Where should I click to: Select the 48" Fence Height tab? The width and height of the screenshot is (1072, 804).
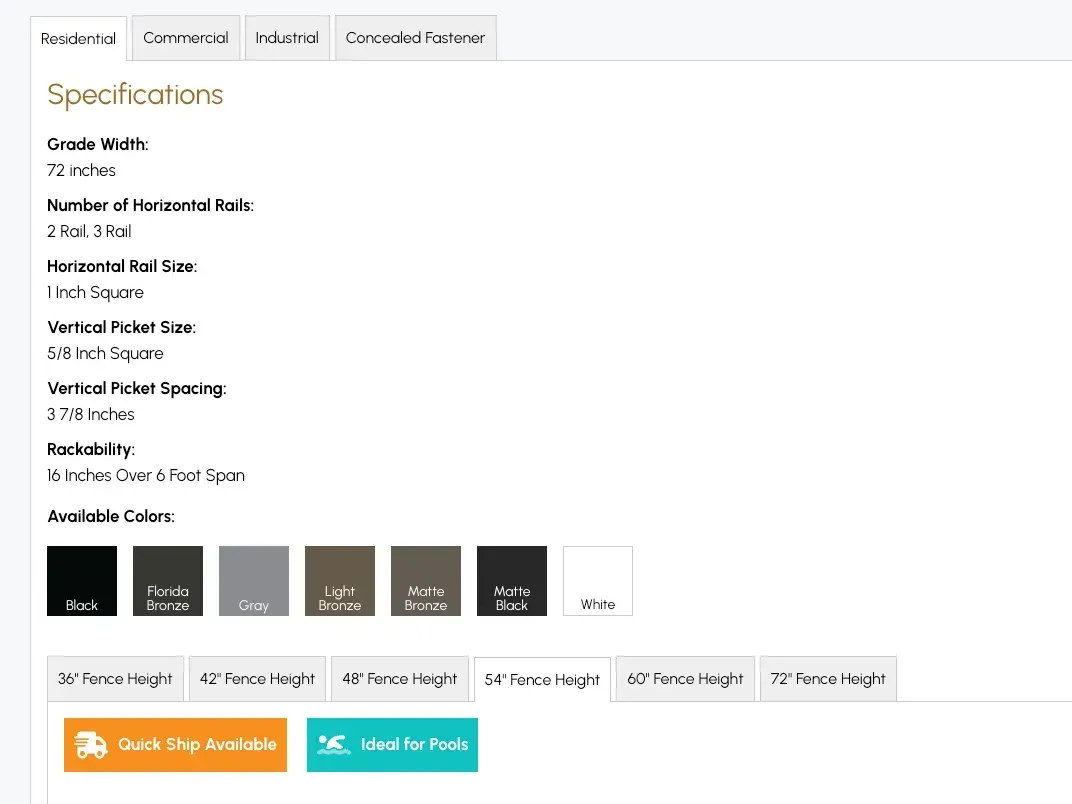coord(400,679)
